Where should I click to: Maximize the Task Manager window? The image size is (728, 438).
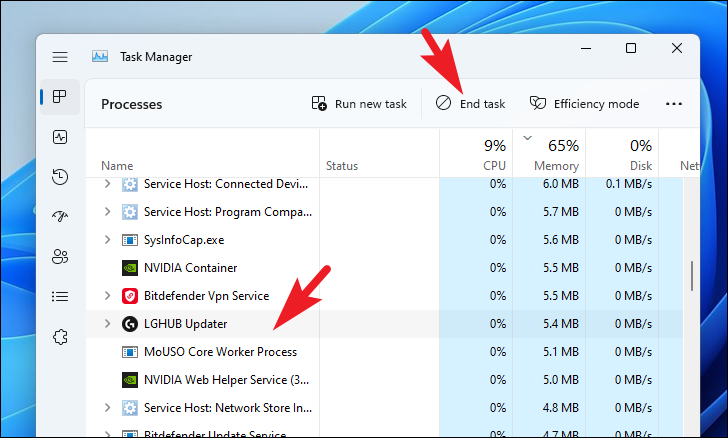[x=630, y=48]
